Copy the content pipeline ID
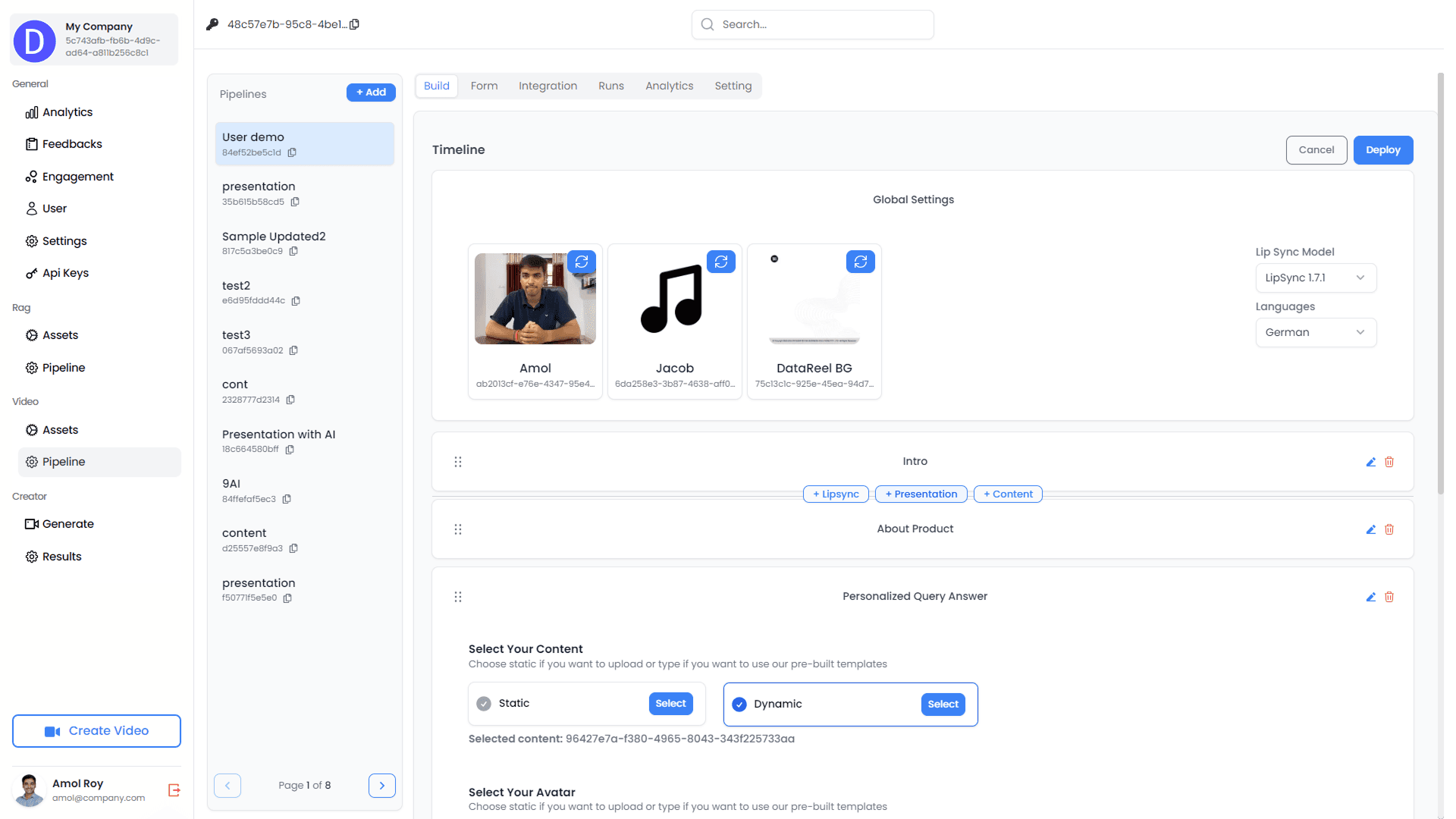Viewport: 1456px width, 819px height. pyautogui.click(x=293, y=548)
